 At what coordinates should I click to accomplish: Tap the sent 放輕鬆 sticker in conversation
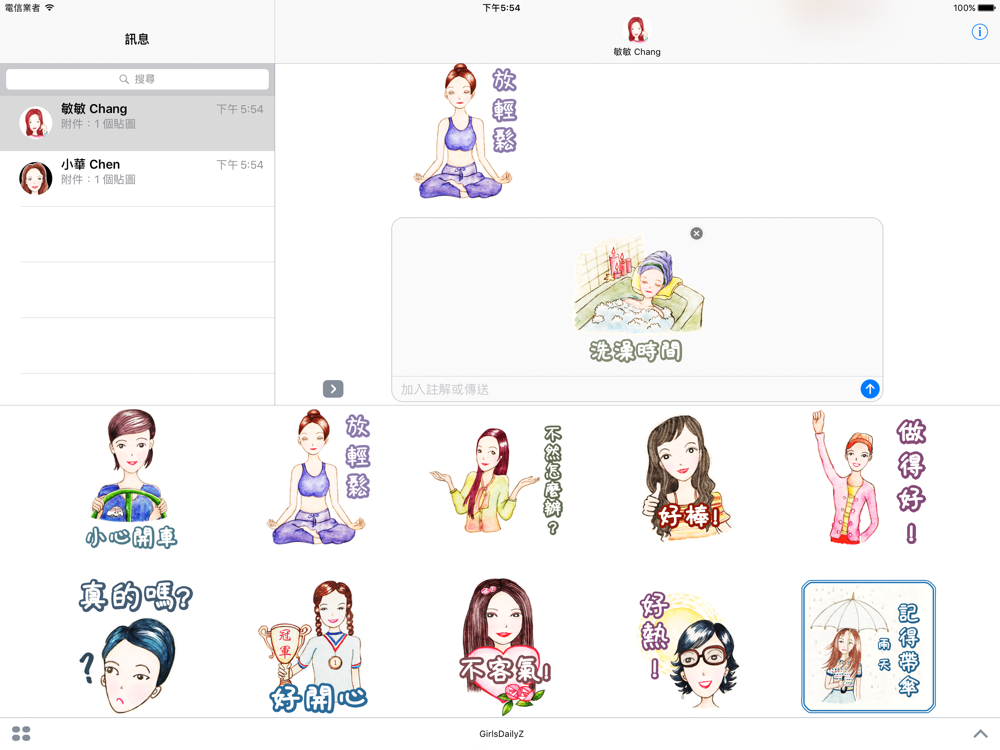tap(466, 131)
